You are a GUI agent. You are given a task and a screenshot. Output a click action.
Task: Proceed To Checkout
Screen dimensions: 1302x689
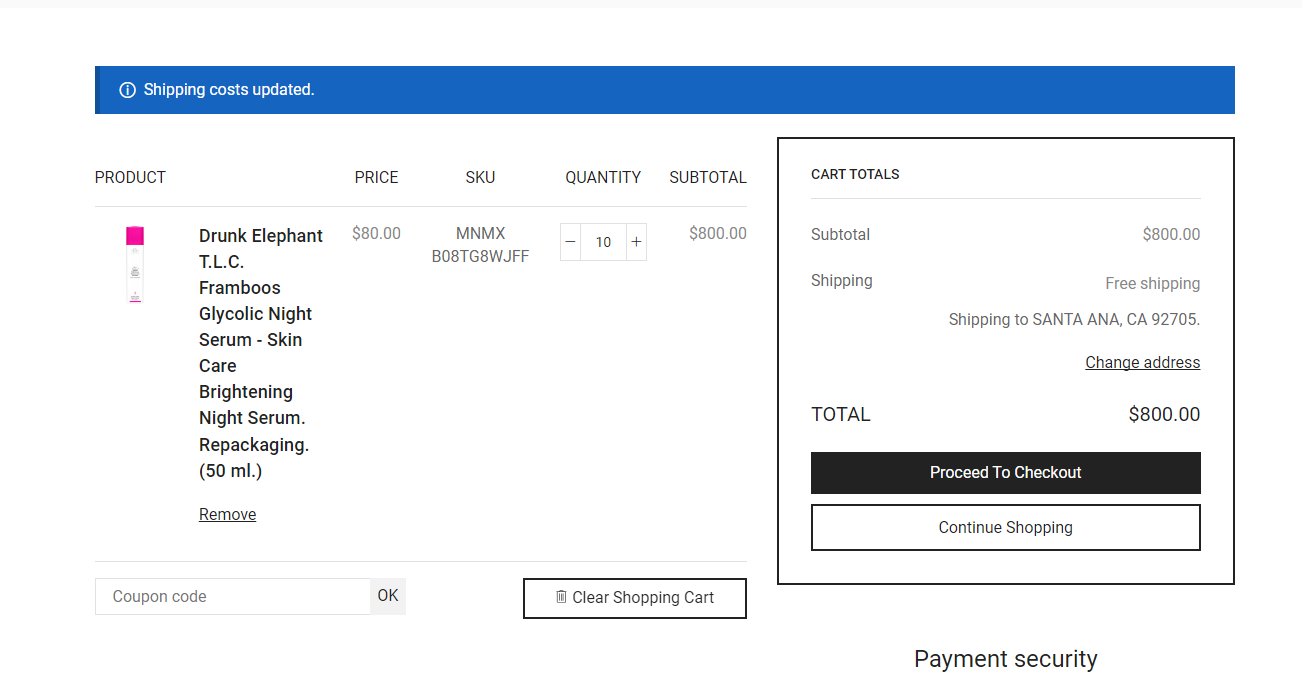point(1006,473)
